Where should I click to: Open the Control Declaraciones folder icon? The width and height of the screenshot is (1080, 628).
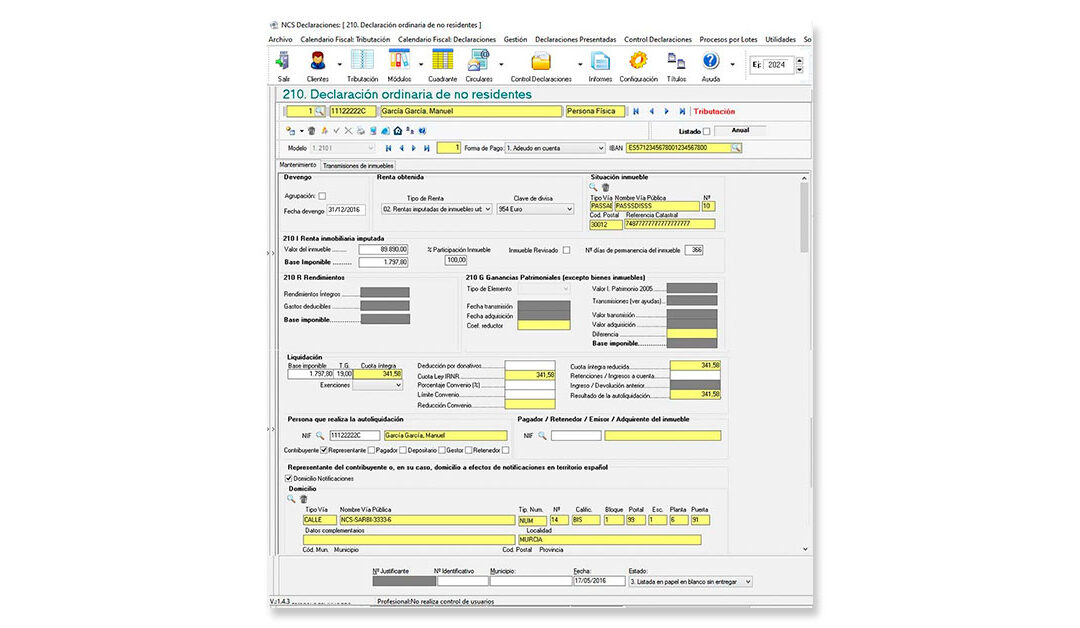pyautogui.click(x=541, y=61)
